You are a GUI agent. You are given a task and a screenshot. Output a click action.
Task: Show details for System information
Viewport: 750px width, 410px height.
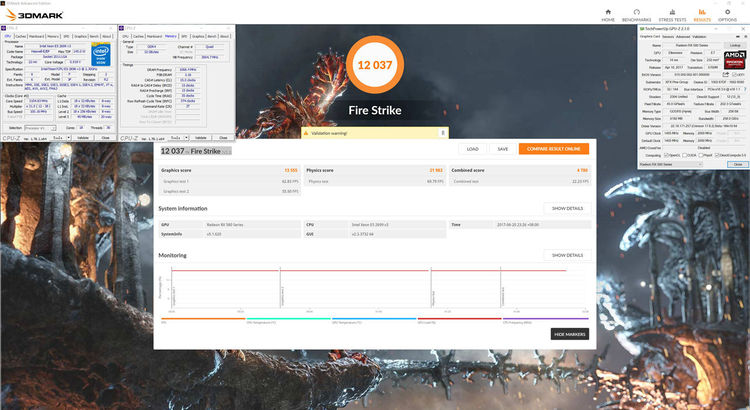coord(567,209)
